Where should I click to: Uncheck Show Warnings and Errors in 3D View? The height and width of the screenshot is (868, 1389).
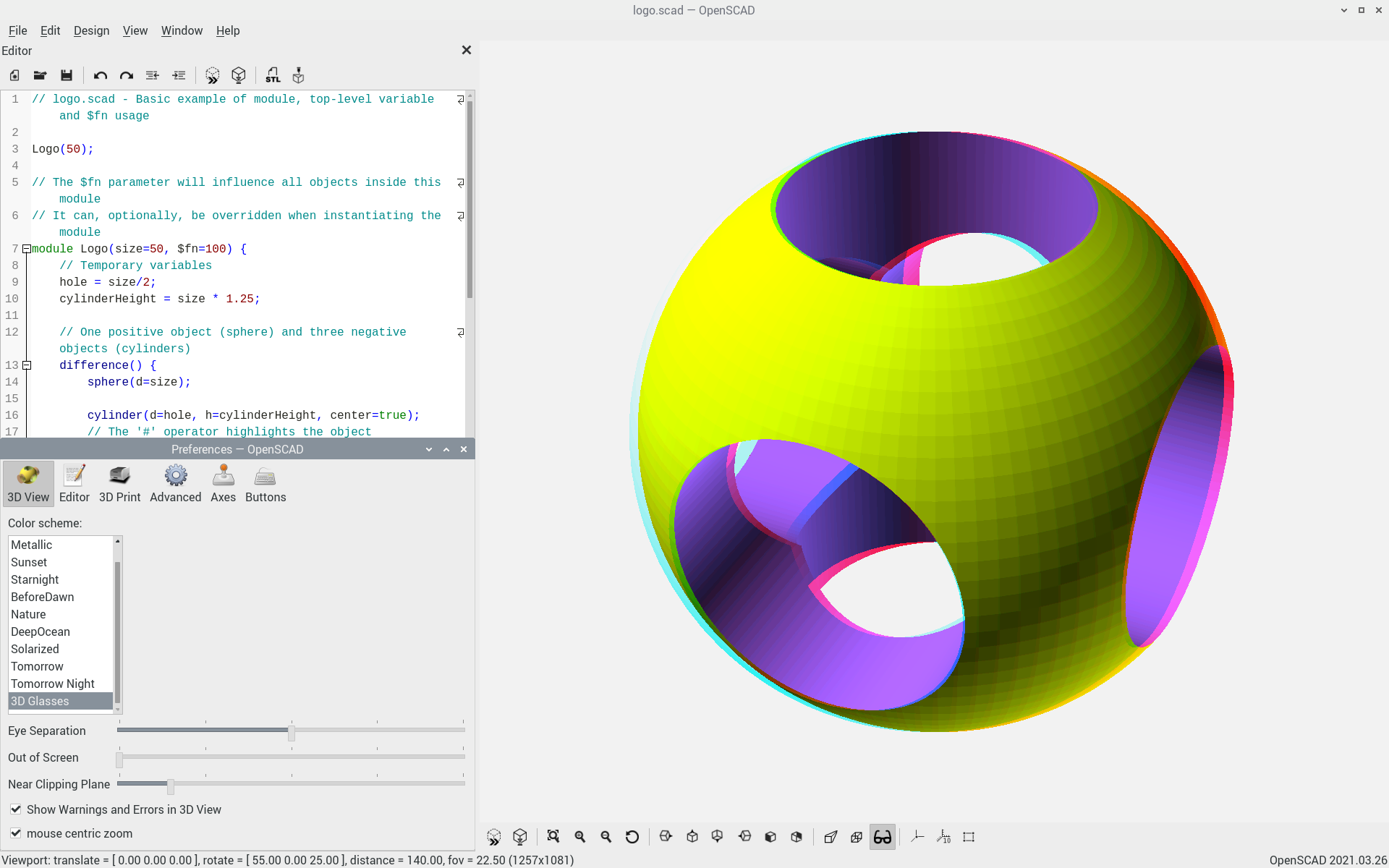click(16, 809)
